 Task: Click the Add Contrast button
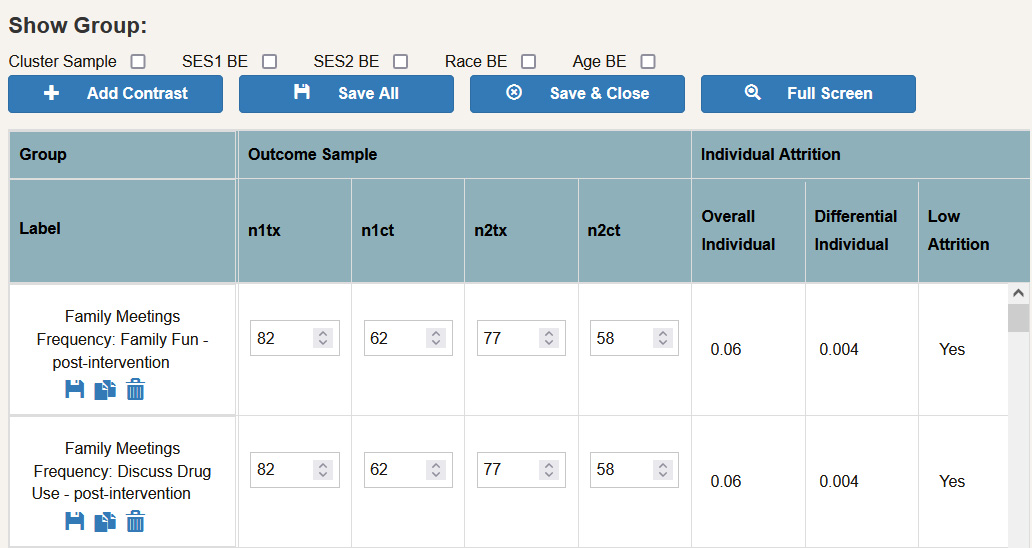(115, 93)
